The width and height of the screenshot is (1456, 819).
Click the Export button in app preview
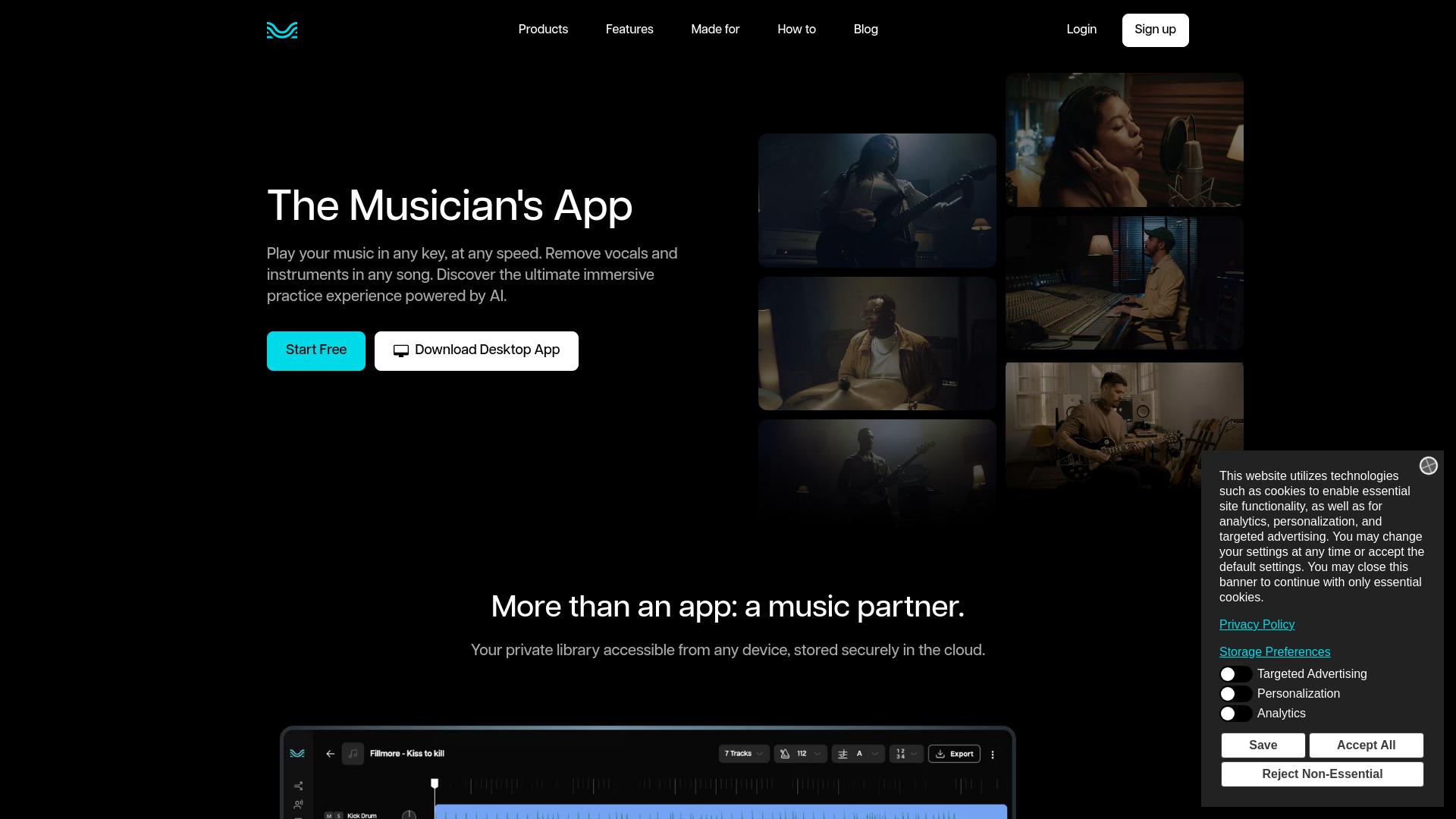coord(954,754)
